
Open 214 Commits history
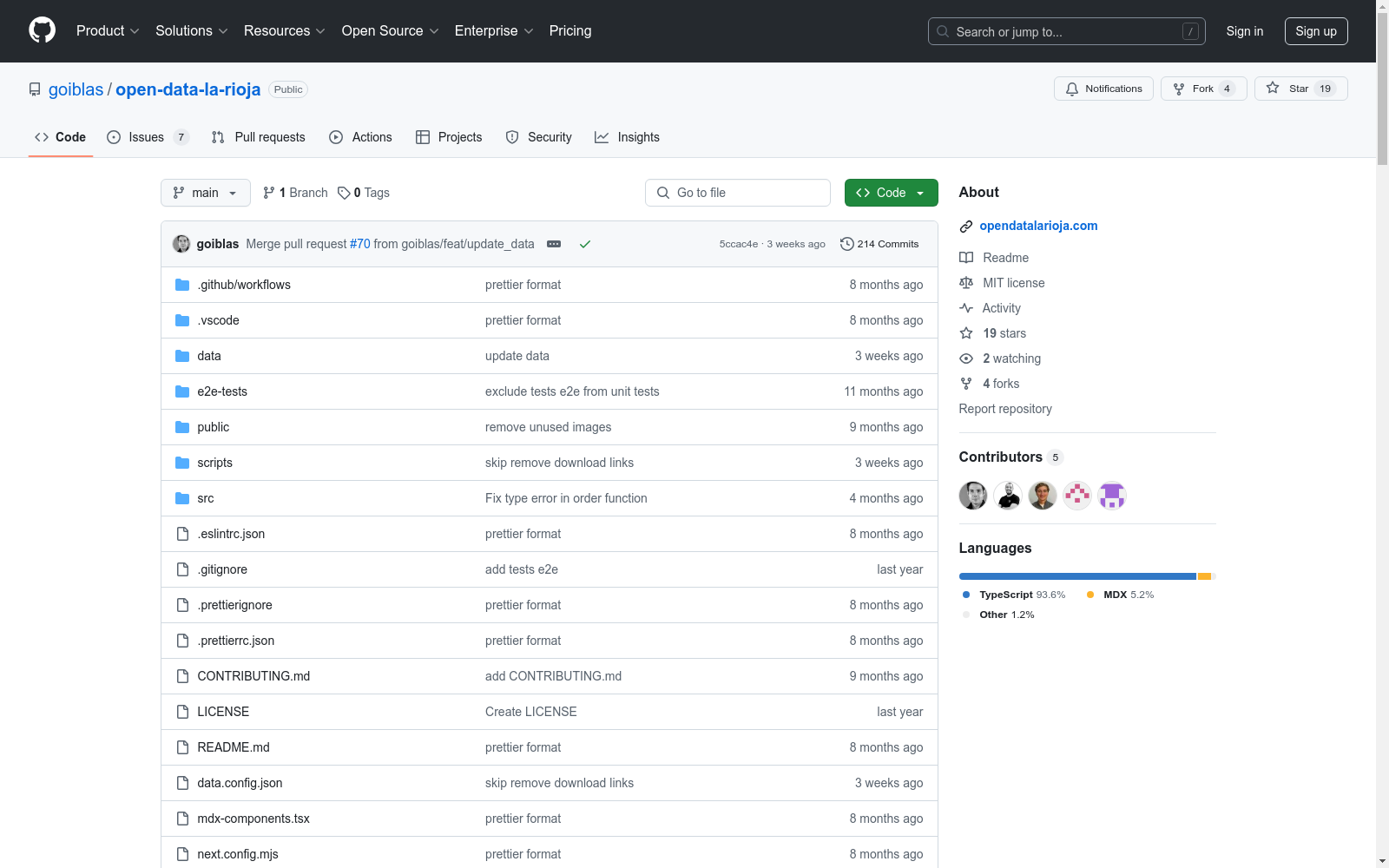(879, 244)
